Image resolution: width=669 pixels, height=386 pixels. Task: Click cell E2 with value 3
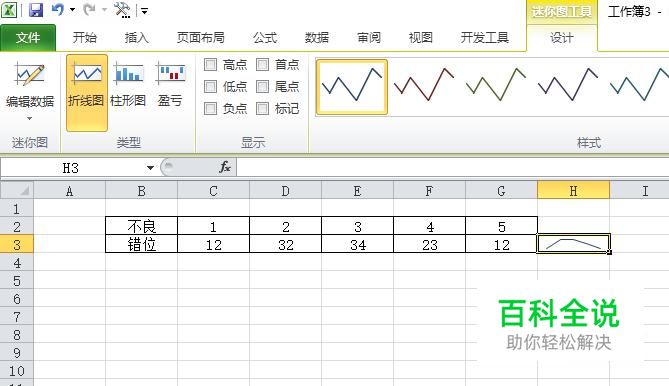pyautogui.click(x=358, y=226)
